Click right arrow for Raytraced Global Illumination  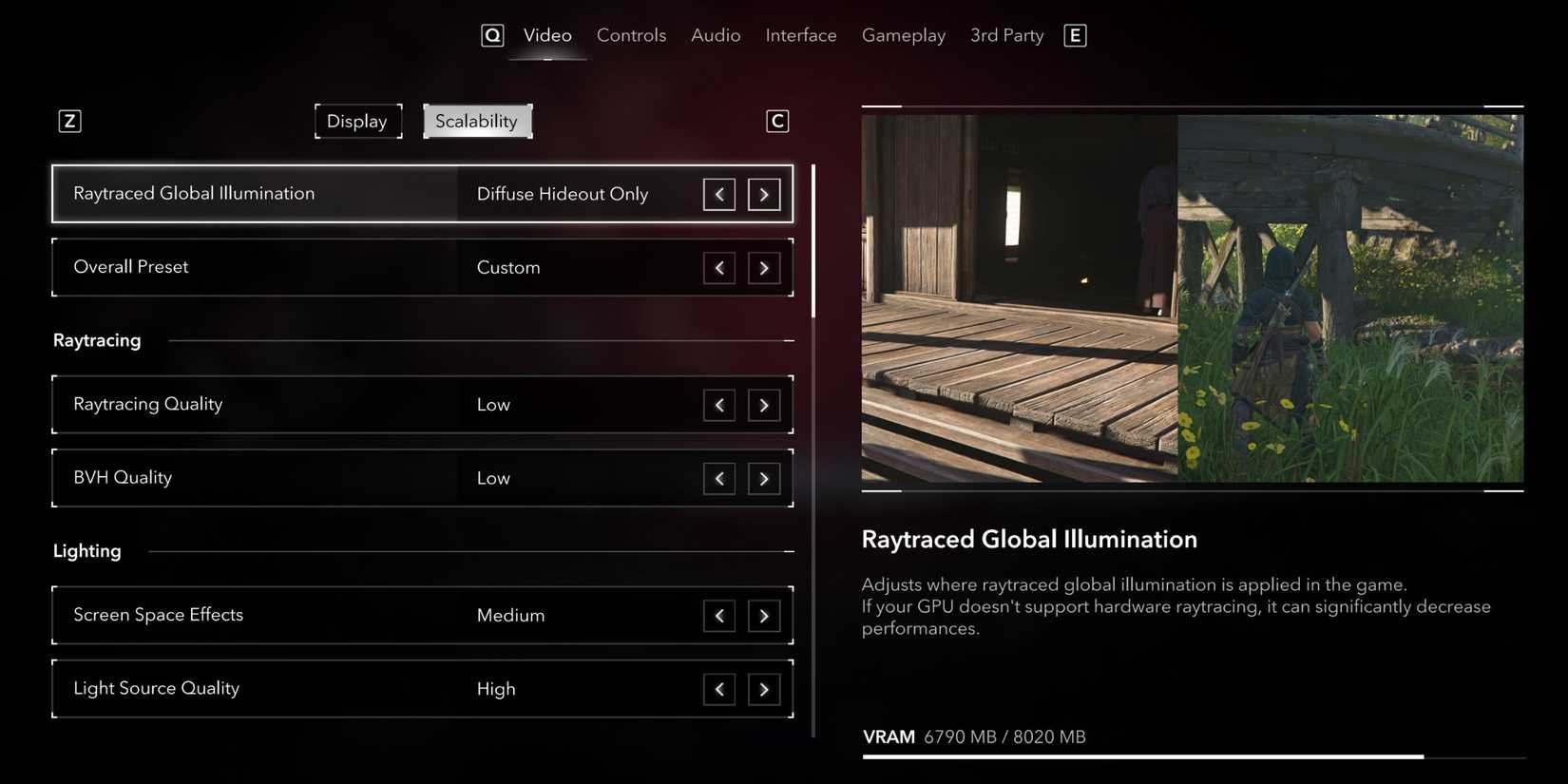tap(764, 195)
